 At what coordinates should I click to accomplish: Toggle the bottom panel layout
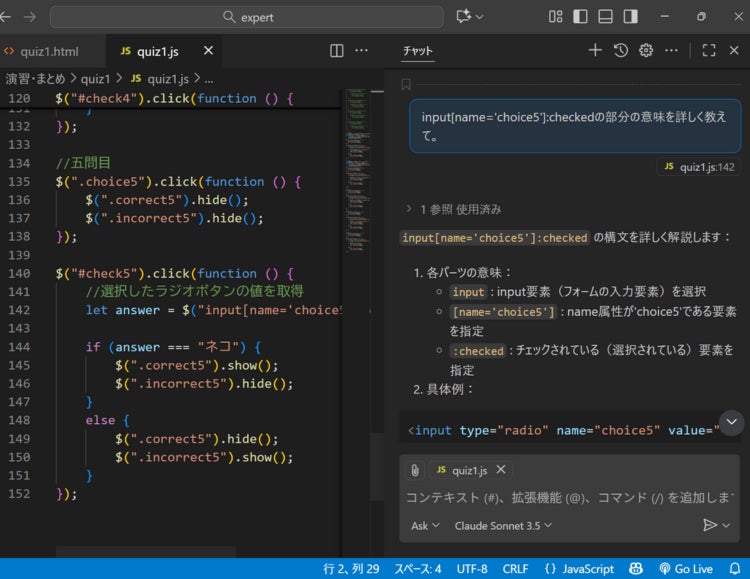click(605, 17)
